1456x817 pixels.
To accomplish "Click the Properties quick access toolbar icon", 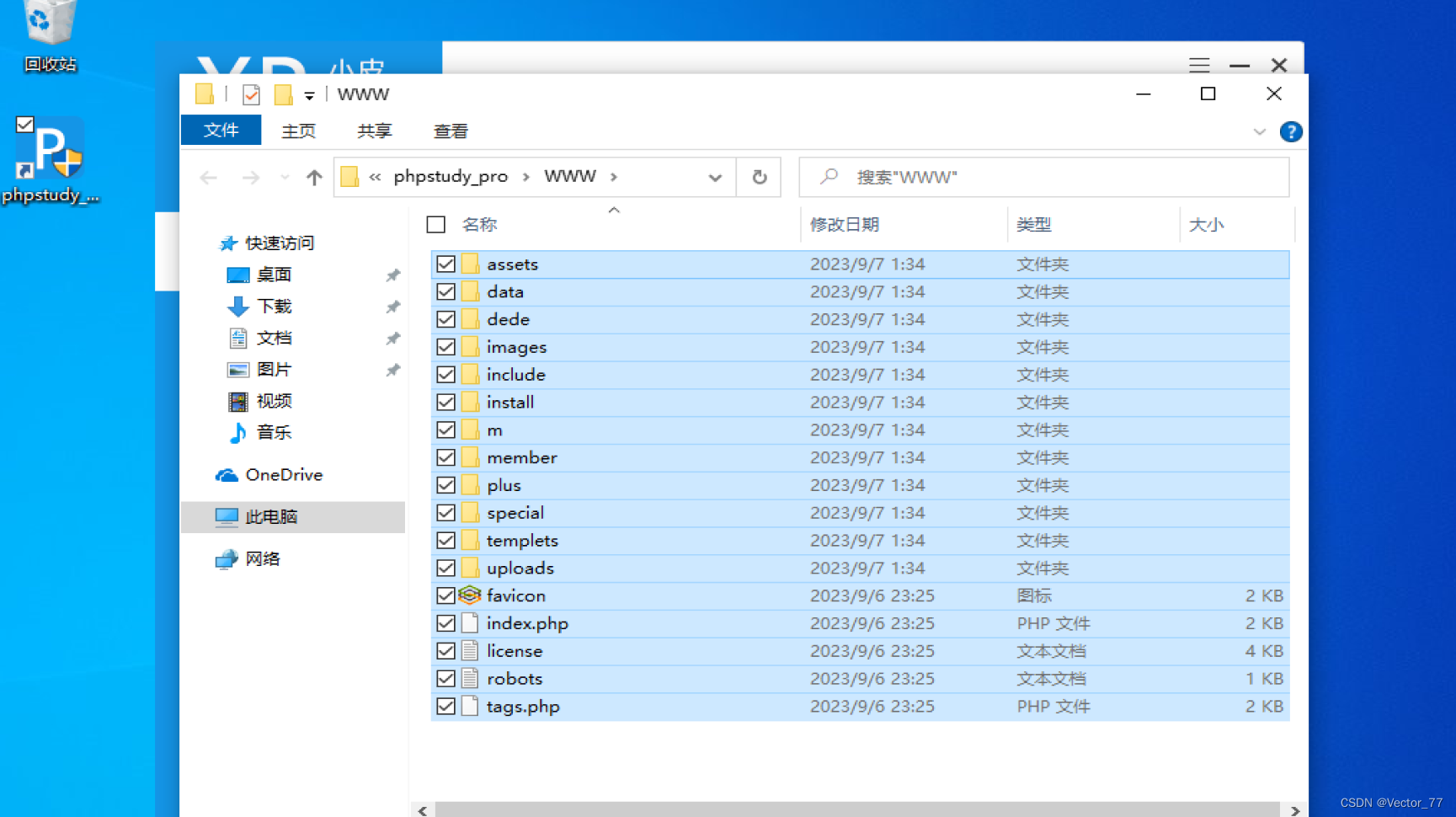I will (250, 94).
